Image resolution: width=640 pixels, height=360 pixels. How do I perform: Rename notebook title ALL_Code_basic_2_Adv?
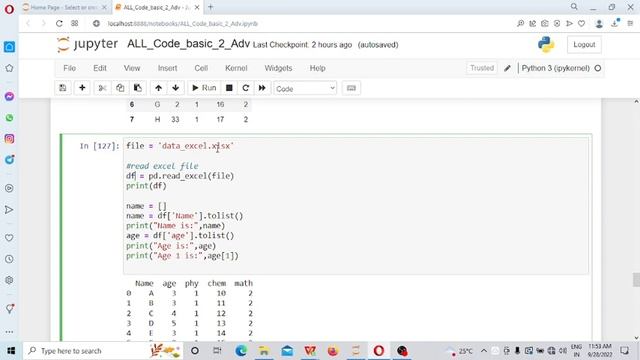pos(188,44)
